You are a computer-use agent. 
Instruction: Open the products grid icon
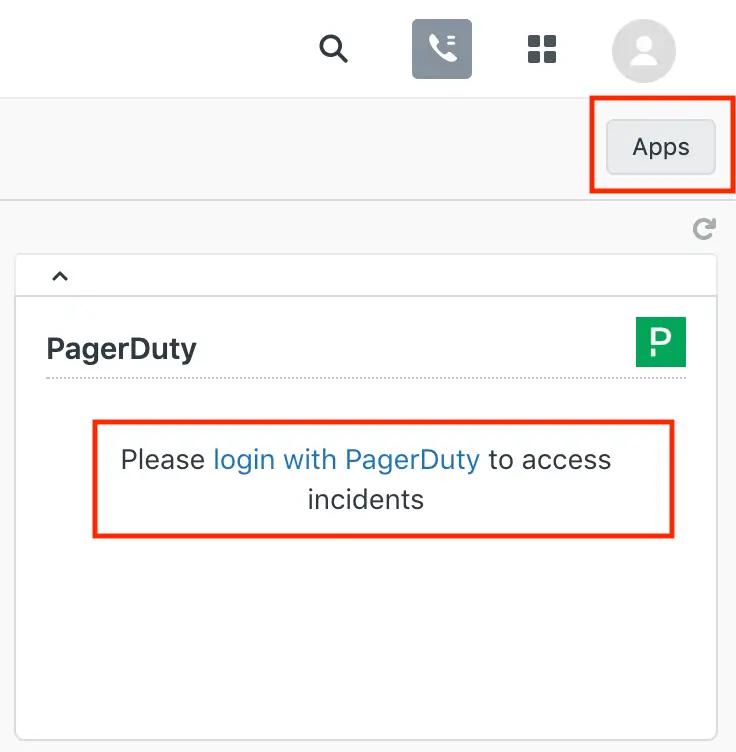(x=542, y=49)
